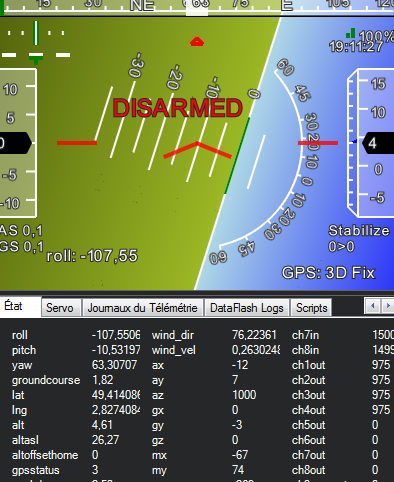Click the roll value in status list
The width and height of the screenshot is (394, 482).
pos(116,335)
